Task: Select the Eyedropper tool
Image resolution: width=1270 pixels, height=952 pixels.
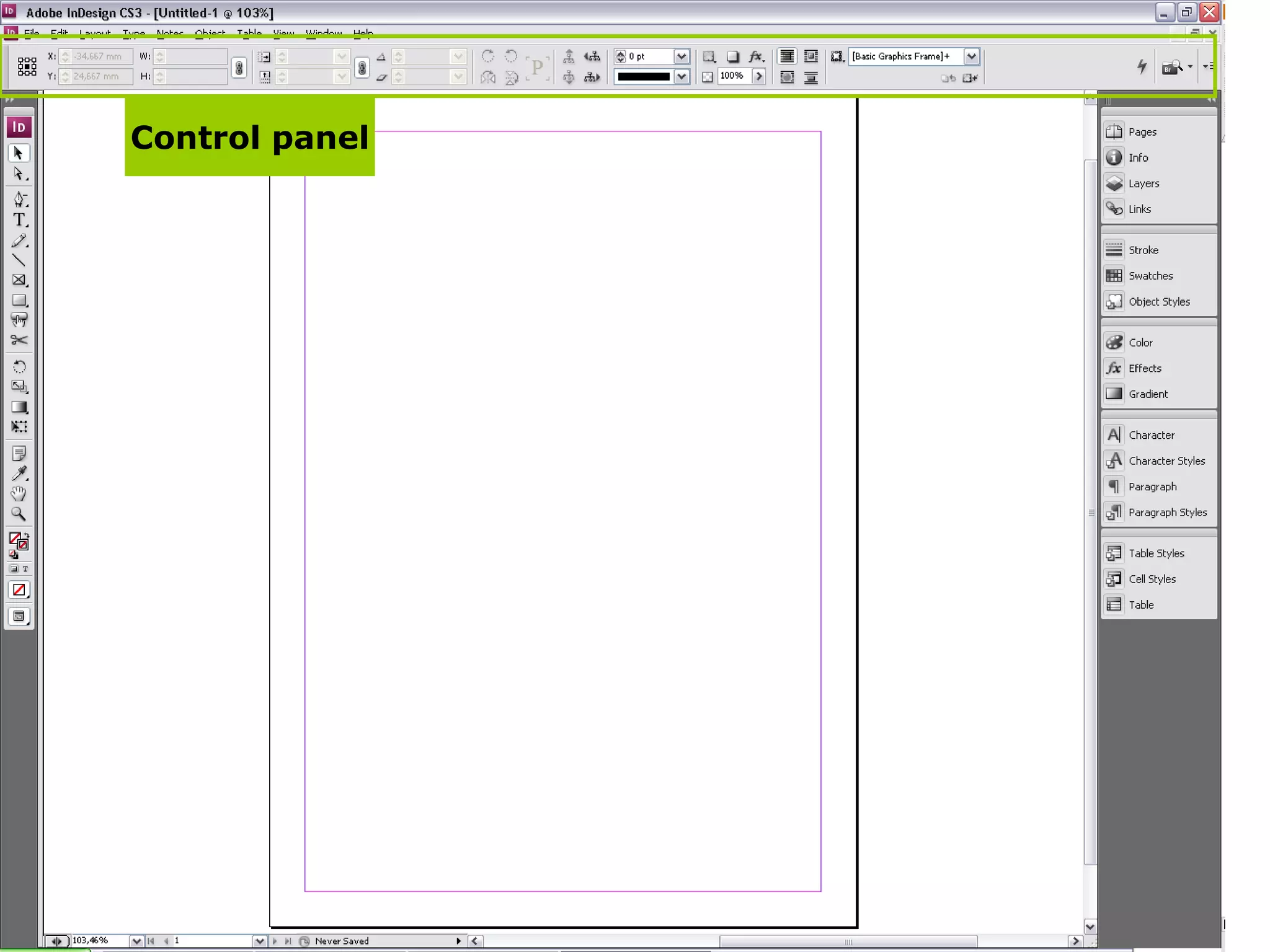Action: coord(19,474)
